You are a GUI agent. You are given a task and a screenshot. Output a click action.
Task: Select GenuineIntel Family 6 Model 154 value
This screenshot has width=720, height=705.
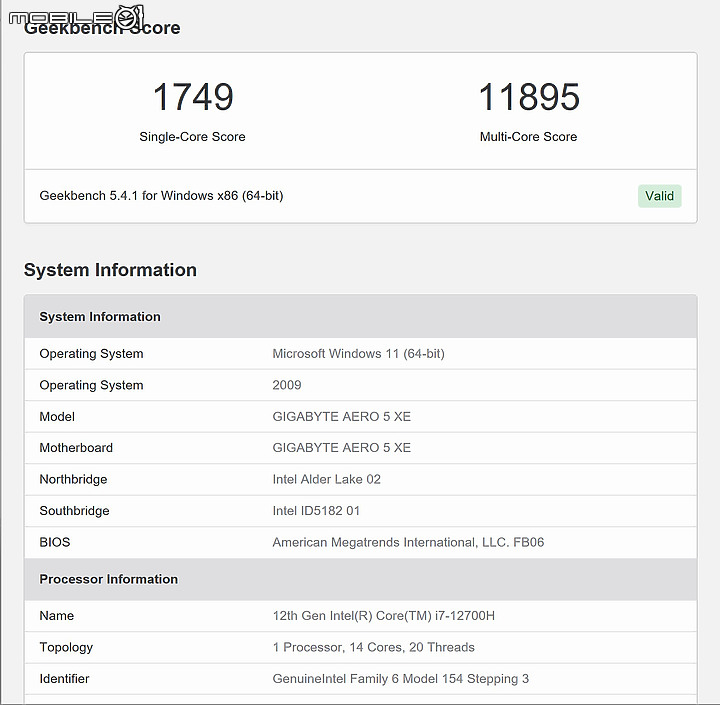coord(400,678)
